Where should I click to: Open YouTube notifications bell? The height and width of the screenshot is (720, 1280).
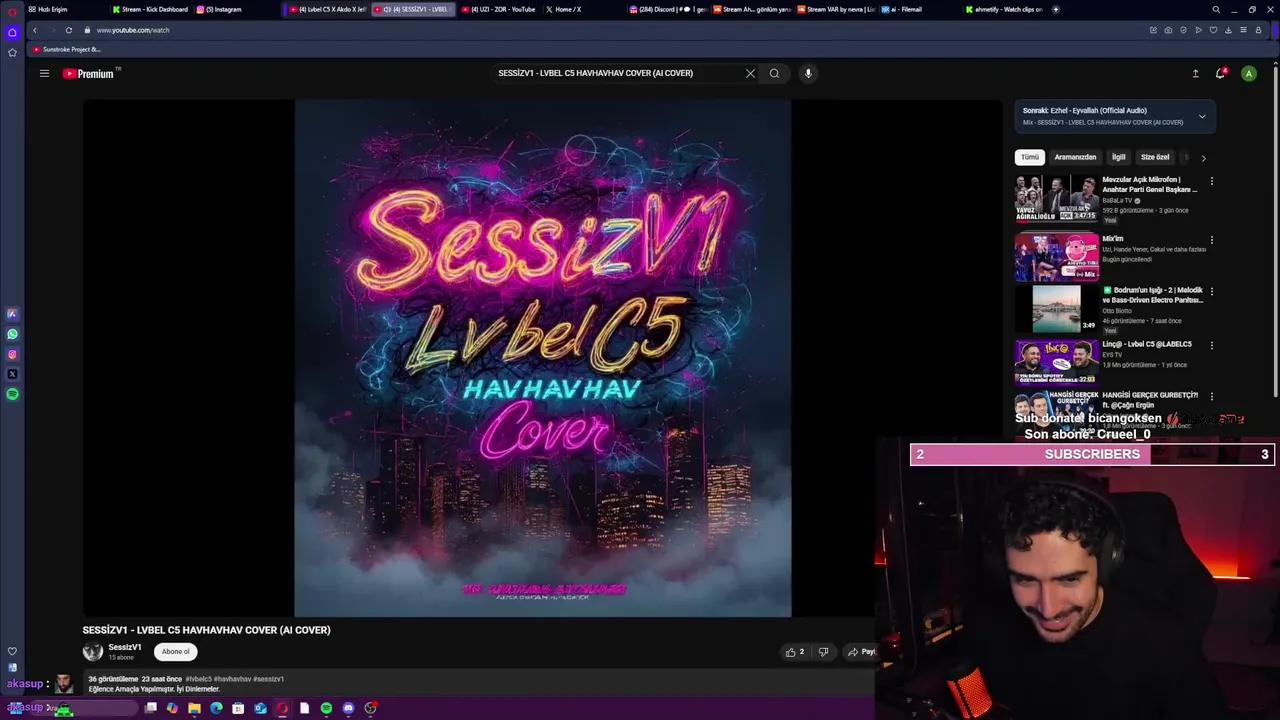[1220, 73]
